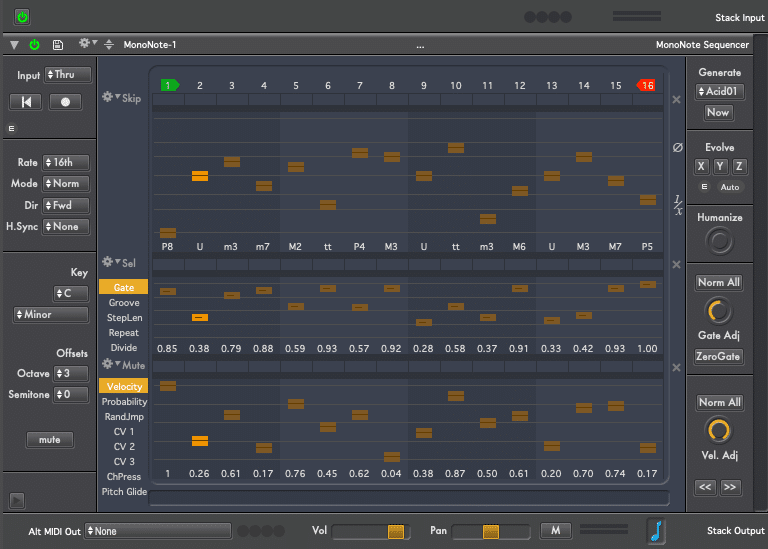Viewport: 768px width, 549px height.
Task: Click the up/down preset stepper arrows
Action: click(109, 45)
